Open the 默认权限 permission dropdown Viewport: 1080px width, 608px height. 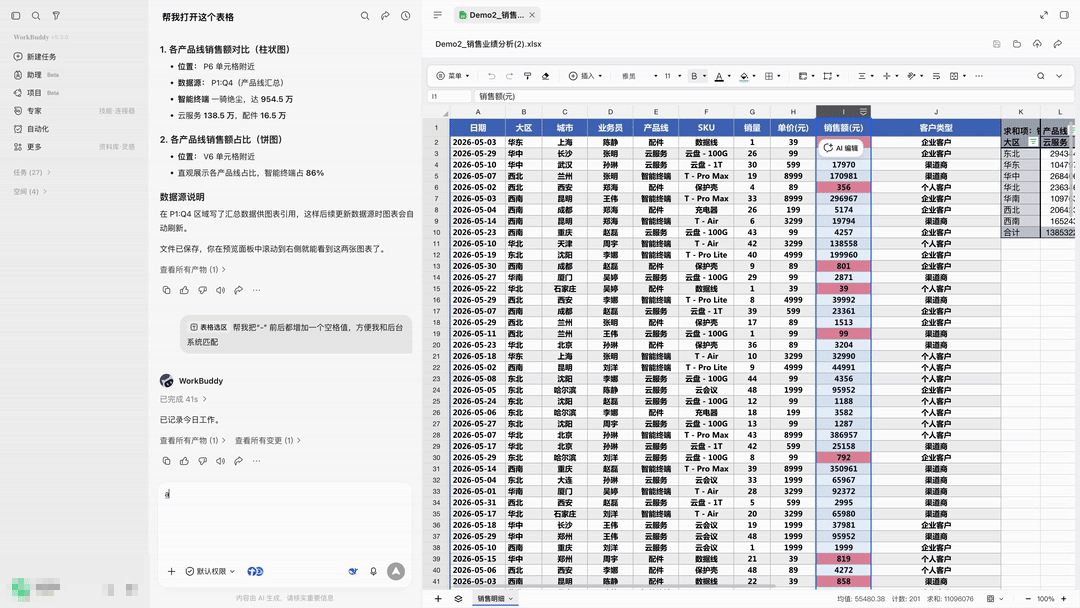210,572
